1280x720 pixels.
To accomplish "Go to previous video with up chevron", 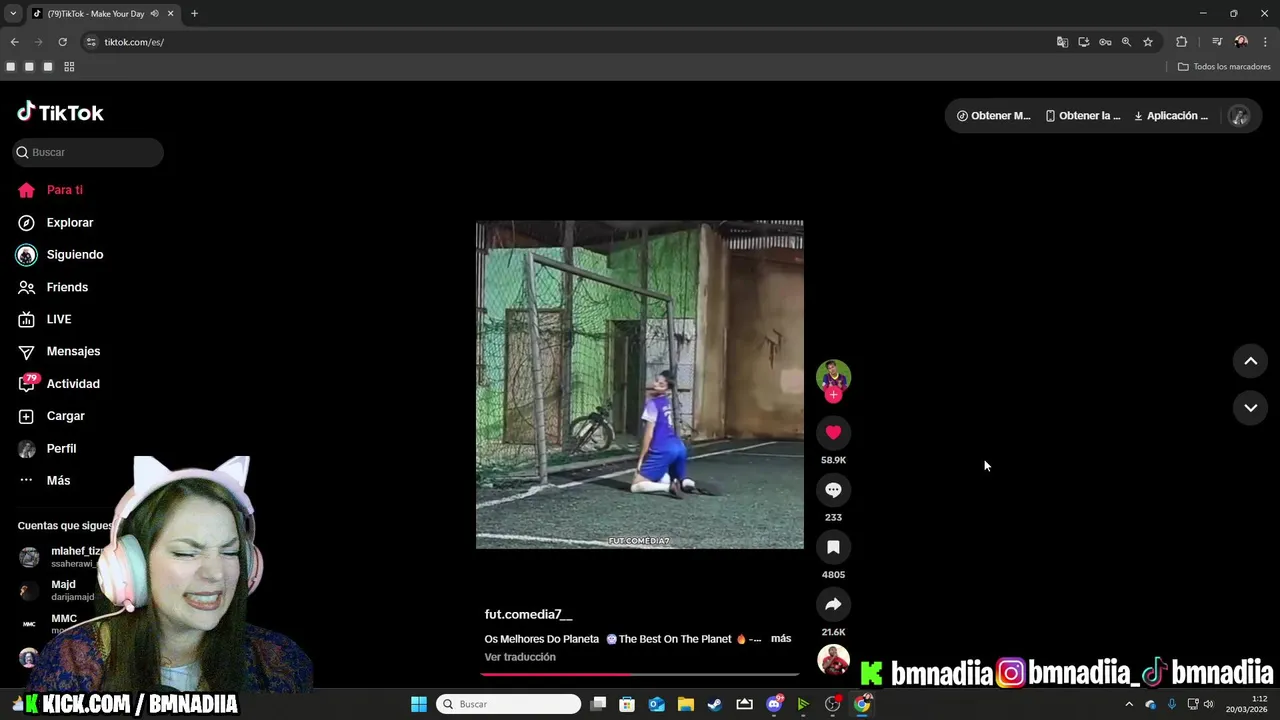I will pos(1250,361).
